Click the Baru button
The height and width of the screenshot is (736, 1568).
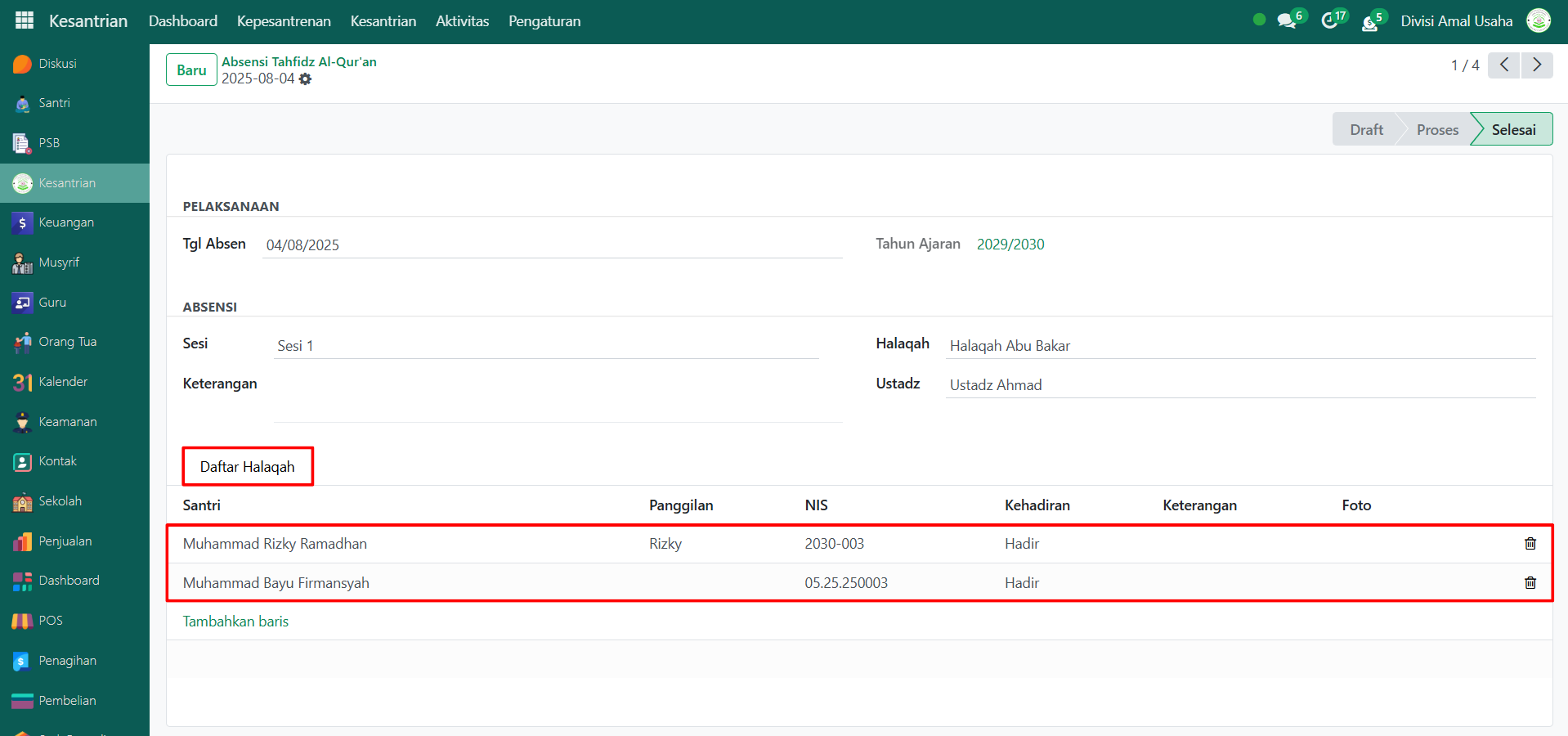point(191,70)
